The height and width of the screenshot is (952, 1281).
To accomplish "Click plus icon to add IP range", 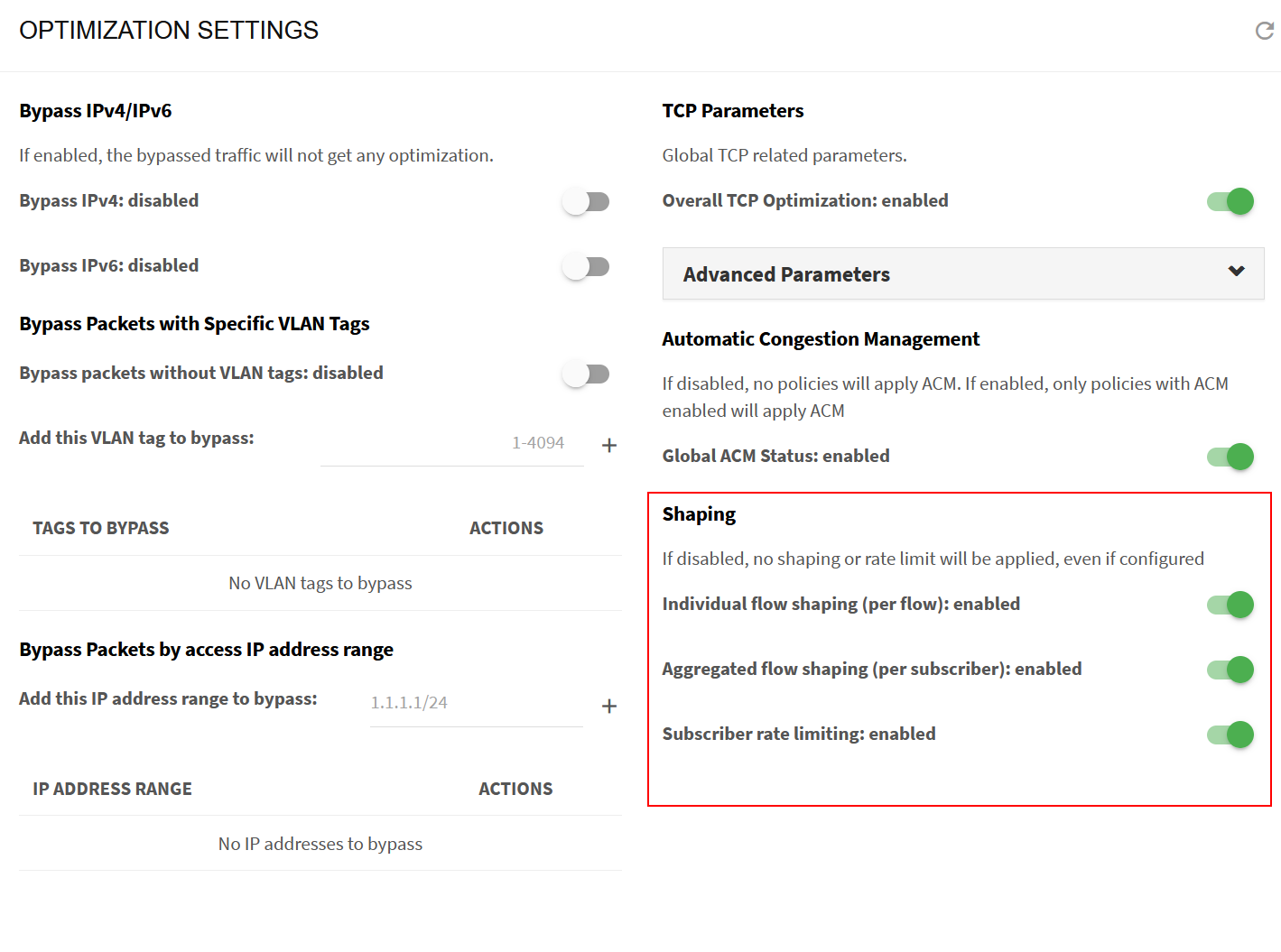I will (x=609, y=706).
